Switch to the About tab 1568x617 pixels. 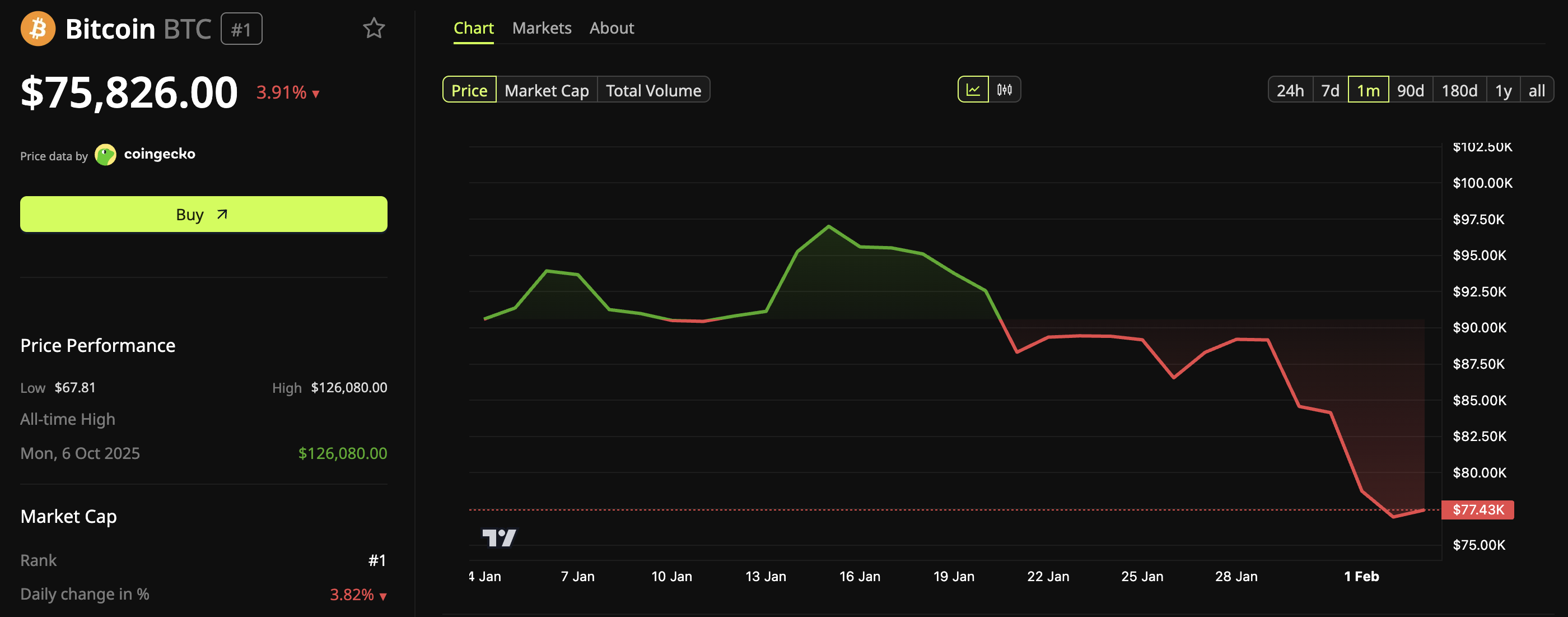click(611, 27)
